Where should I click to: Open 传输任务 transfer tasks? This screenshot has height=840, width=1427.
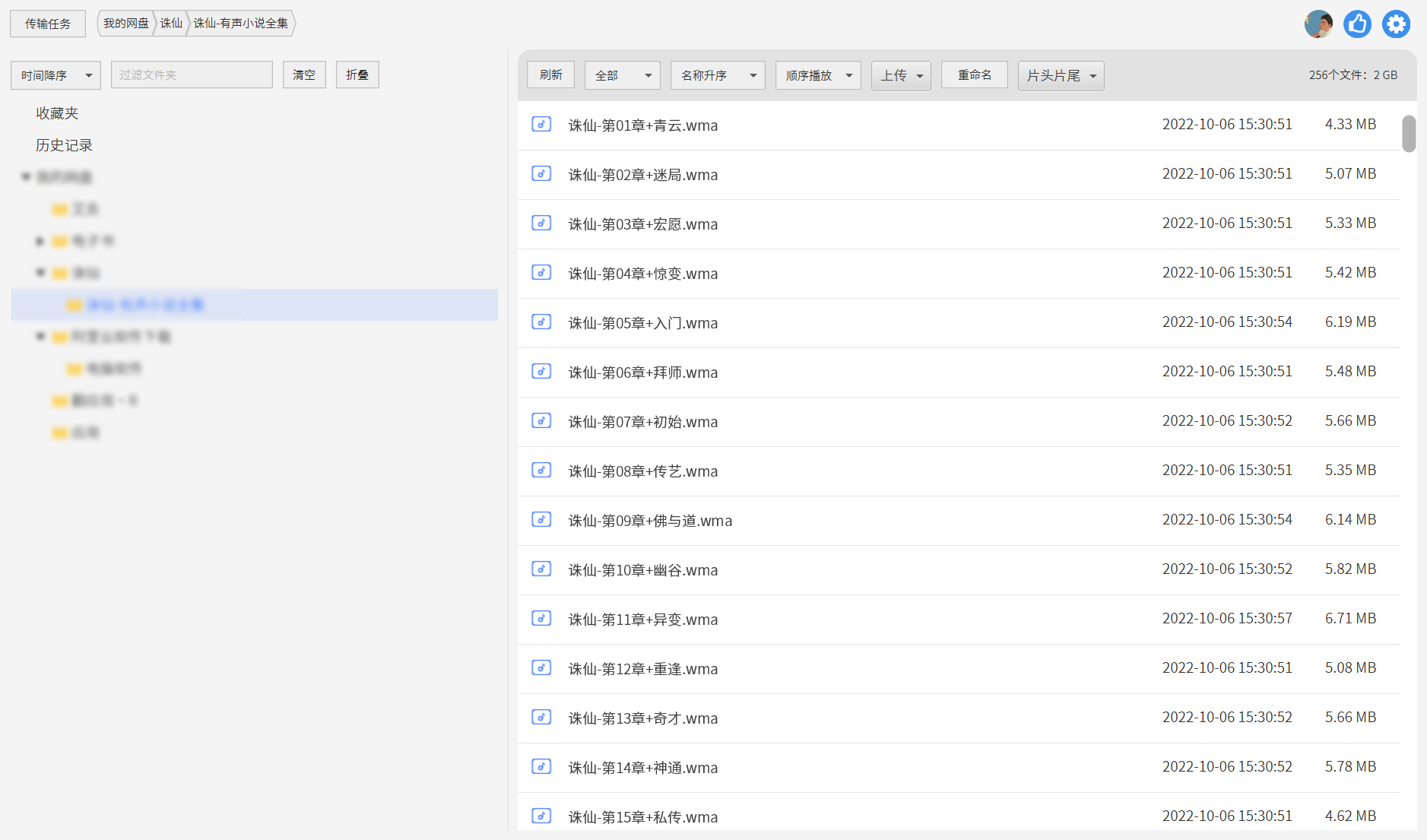click(x=48, y=24)
